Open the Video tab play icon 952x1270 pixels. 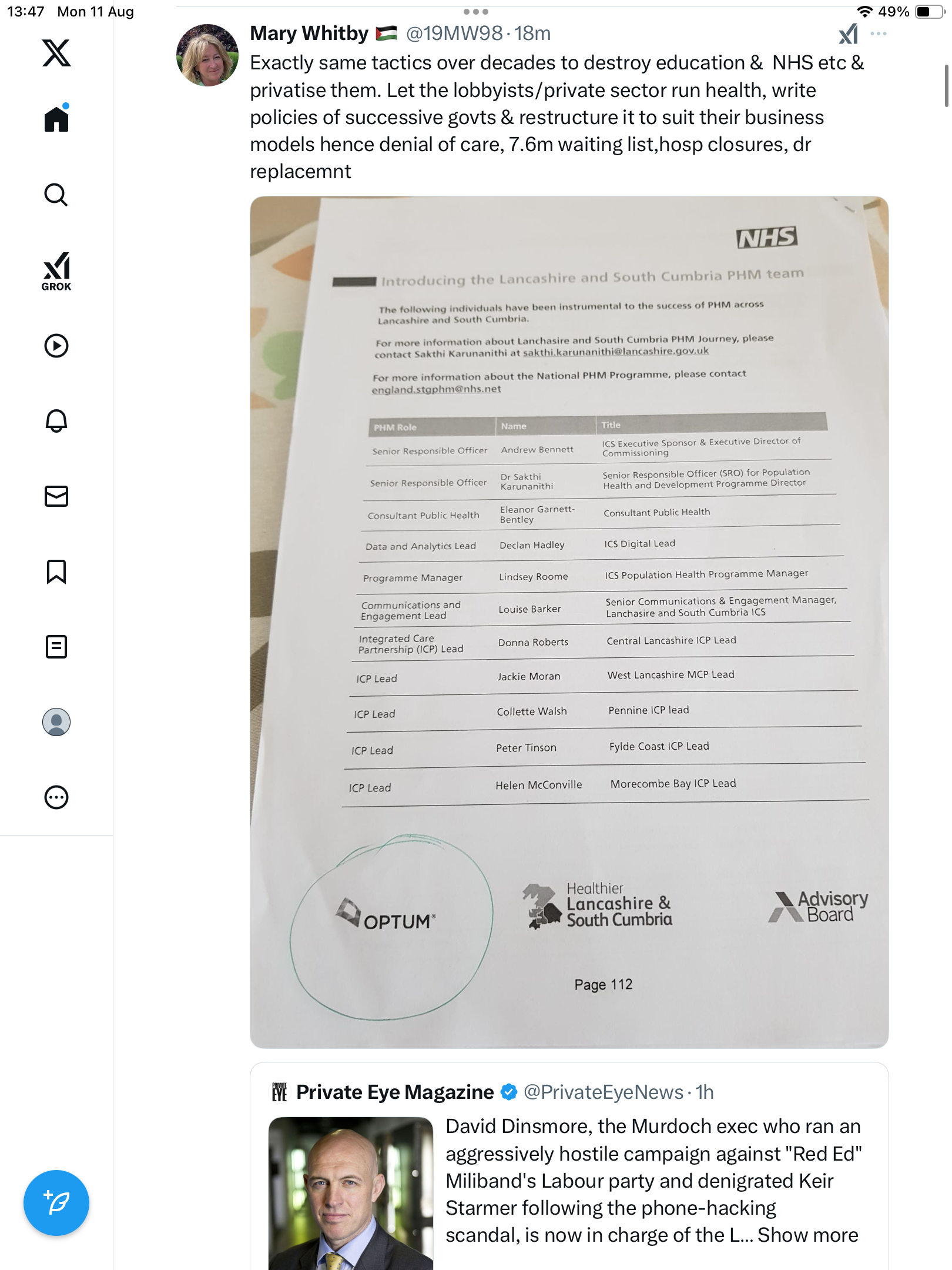[56, 346]
